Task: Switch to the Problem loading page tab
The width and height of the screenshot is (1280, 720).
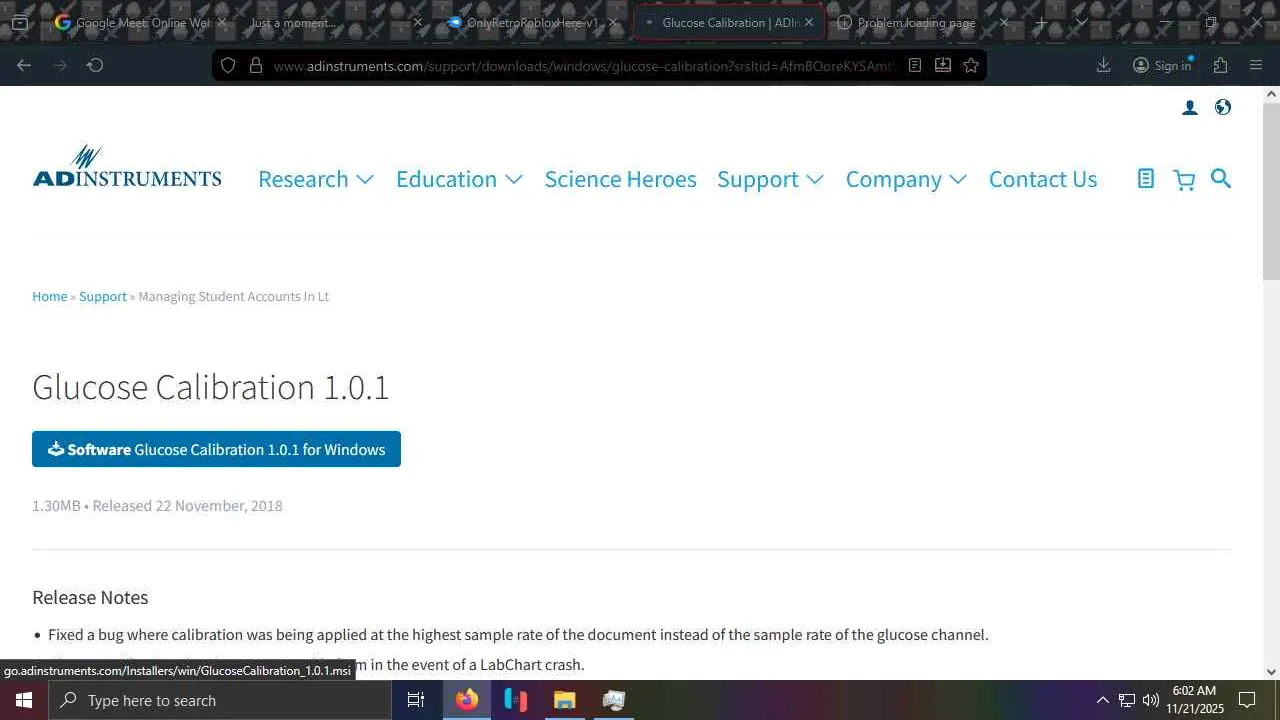Action: [925, 22]
